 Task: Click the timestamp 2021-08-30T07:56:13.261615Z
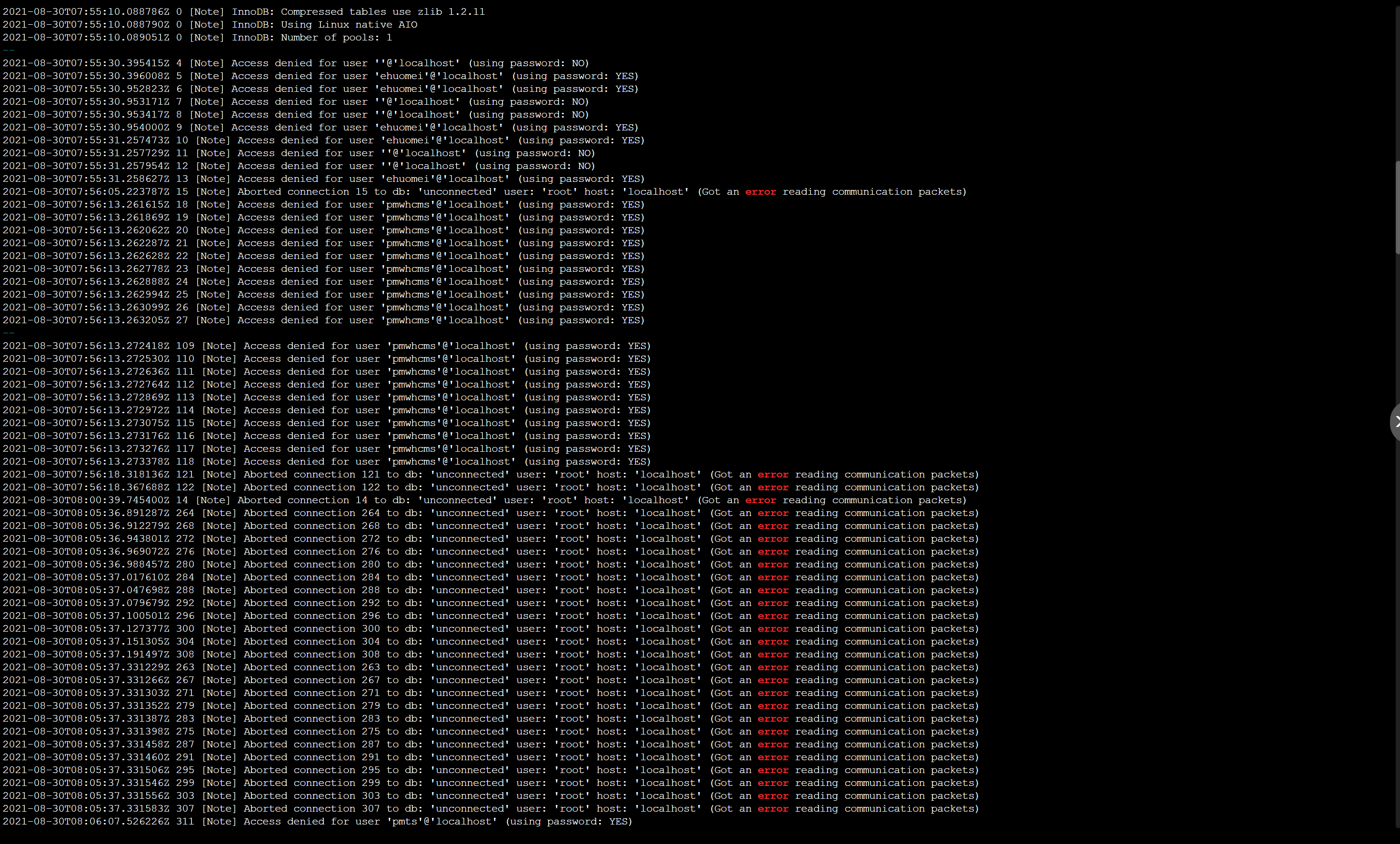point(86,205)
